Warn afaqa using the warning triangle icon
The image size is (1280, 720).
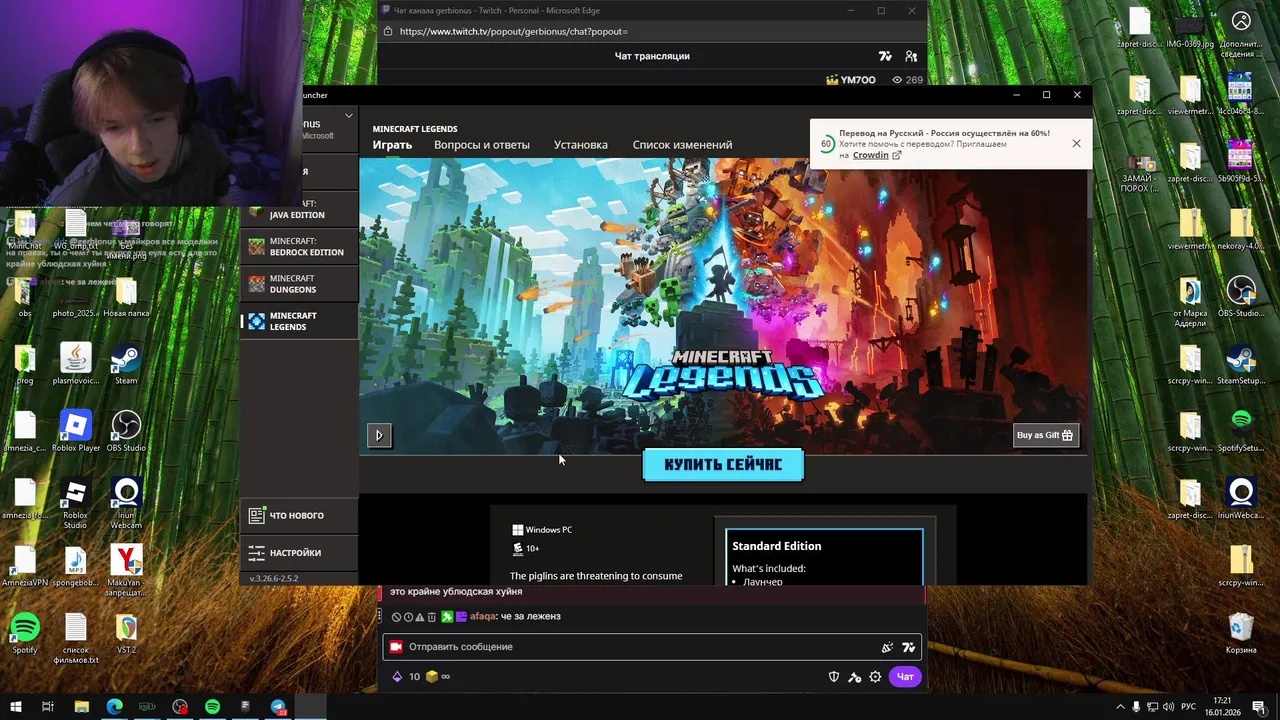pyautogui.click(x=420, y=617)
